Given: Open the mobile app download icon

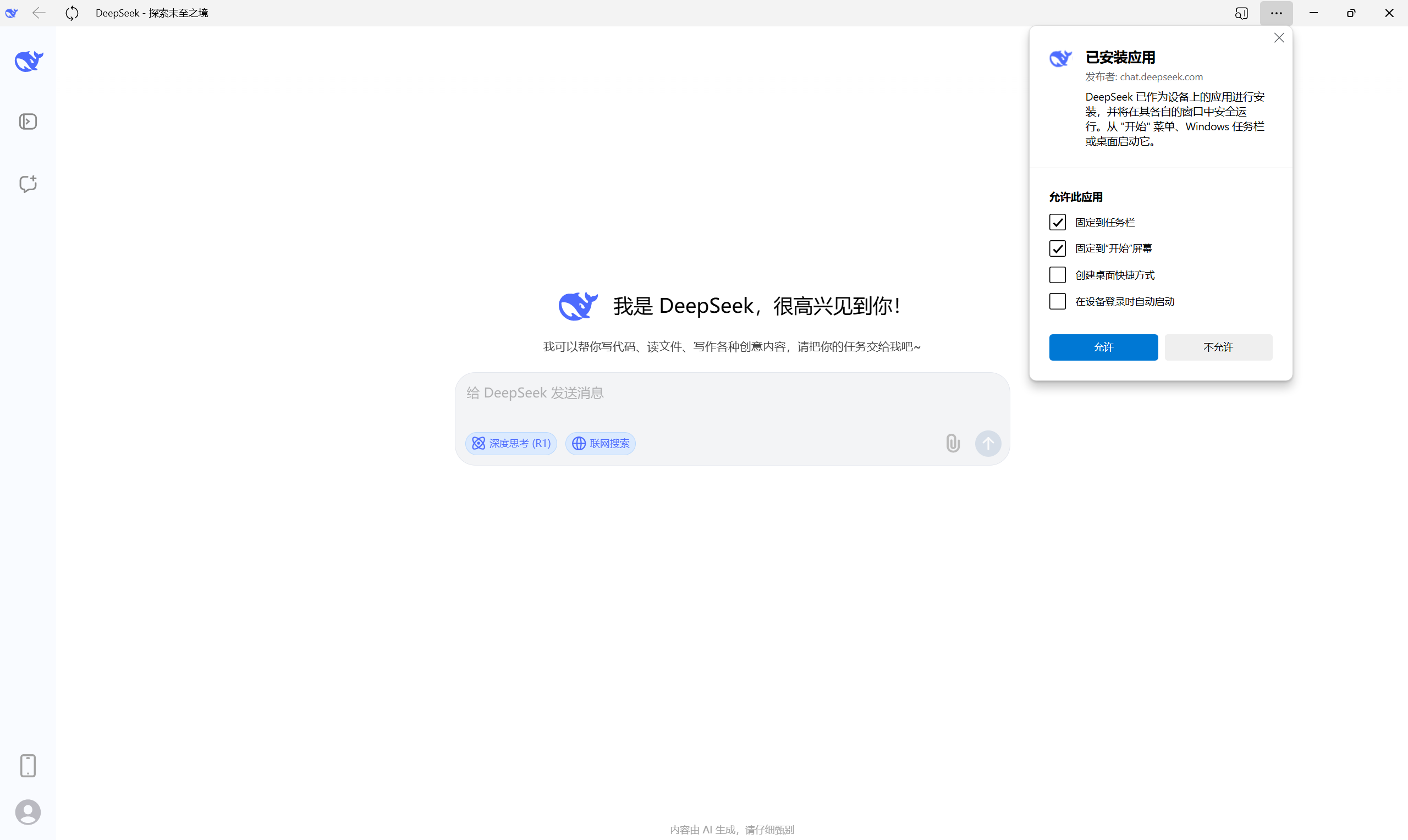Looking at the screenshot, I should pos(28,765).
